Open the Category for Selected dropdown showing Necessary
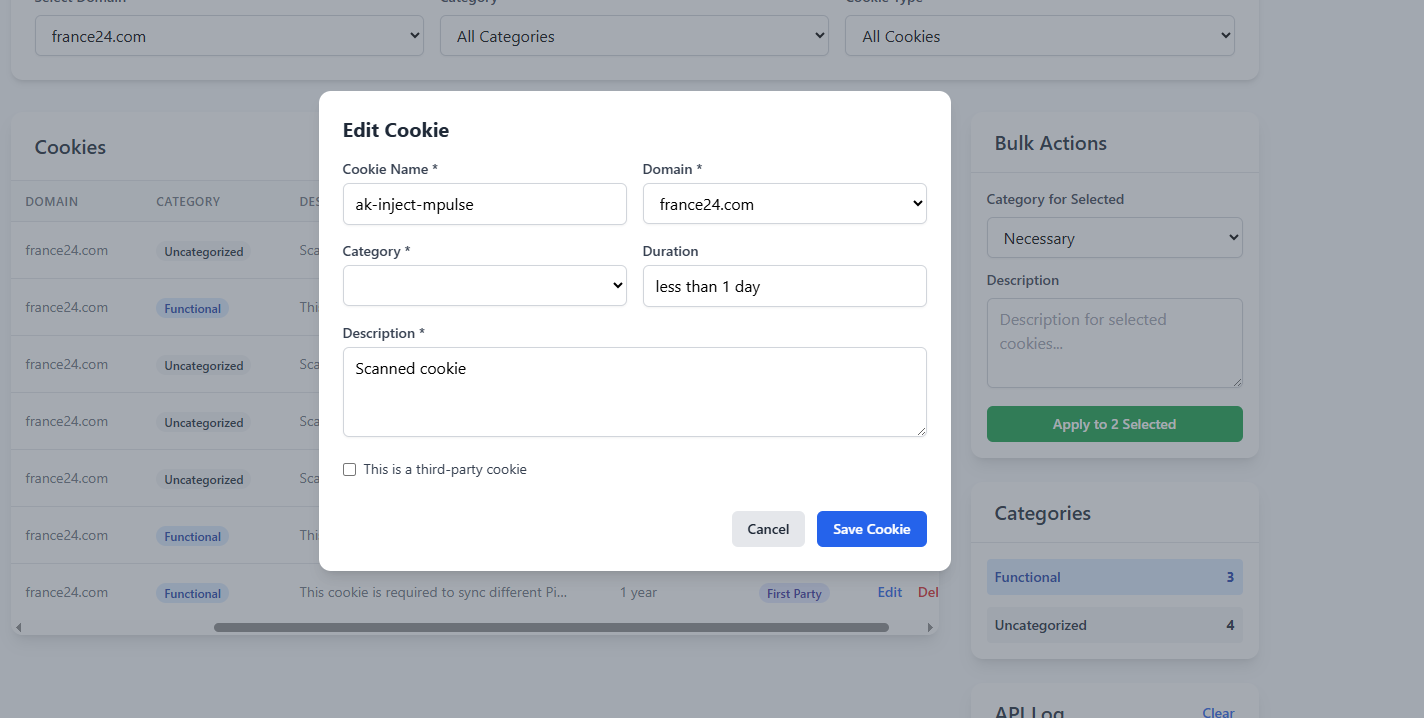This screenshot has width=1424, height=718. (x=1114, y=237)
